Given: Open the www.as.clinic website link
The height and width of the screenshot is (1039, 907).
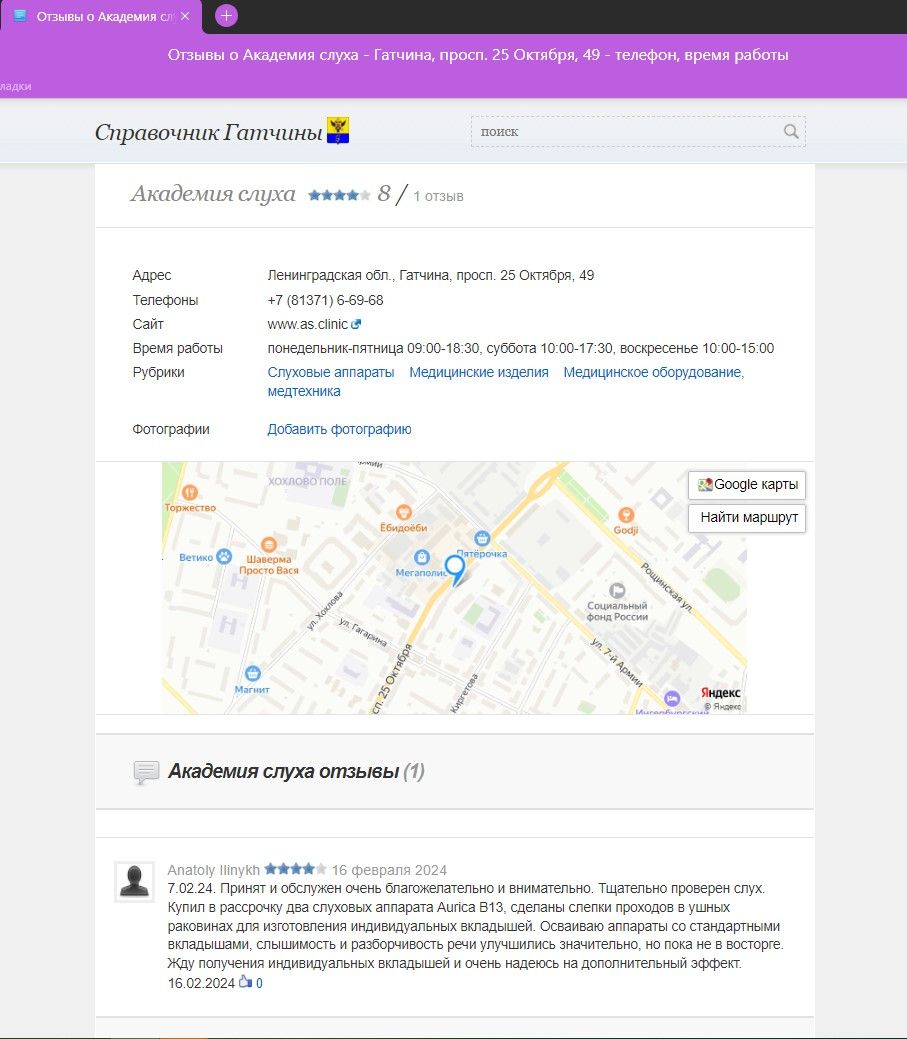Looking at the screenshot, I should click(x=308, y=324).
